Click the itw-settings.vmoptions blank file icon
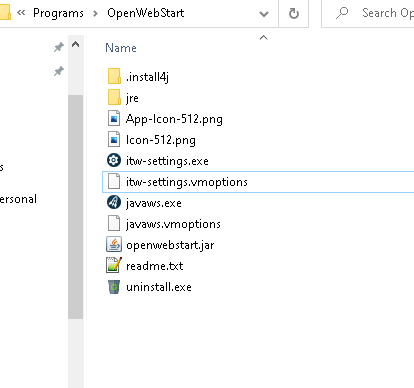414x388 pixels. click(x=114, y=182)
